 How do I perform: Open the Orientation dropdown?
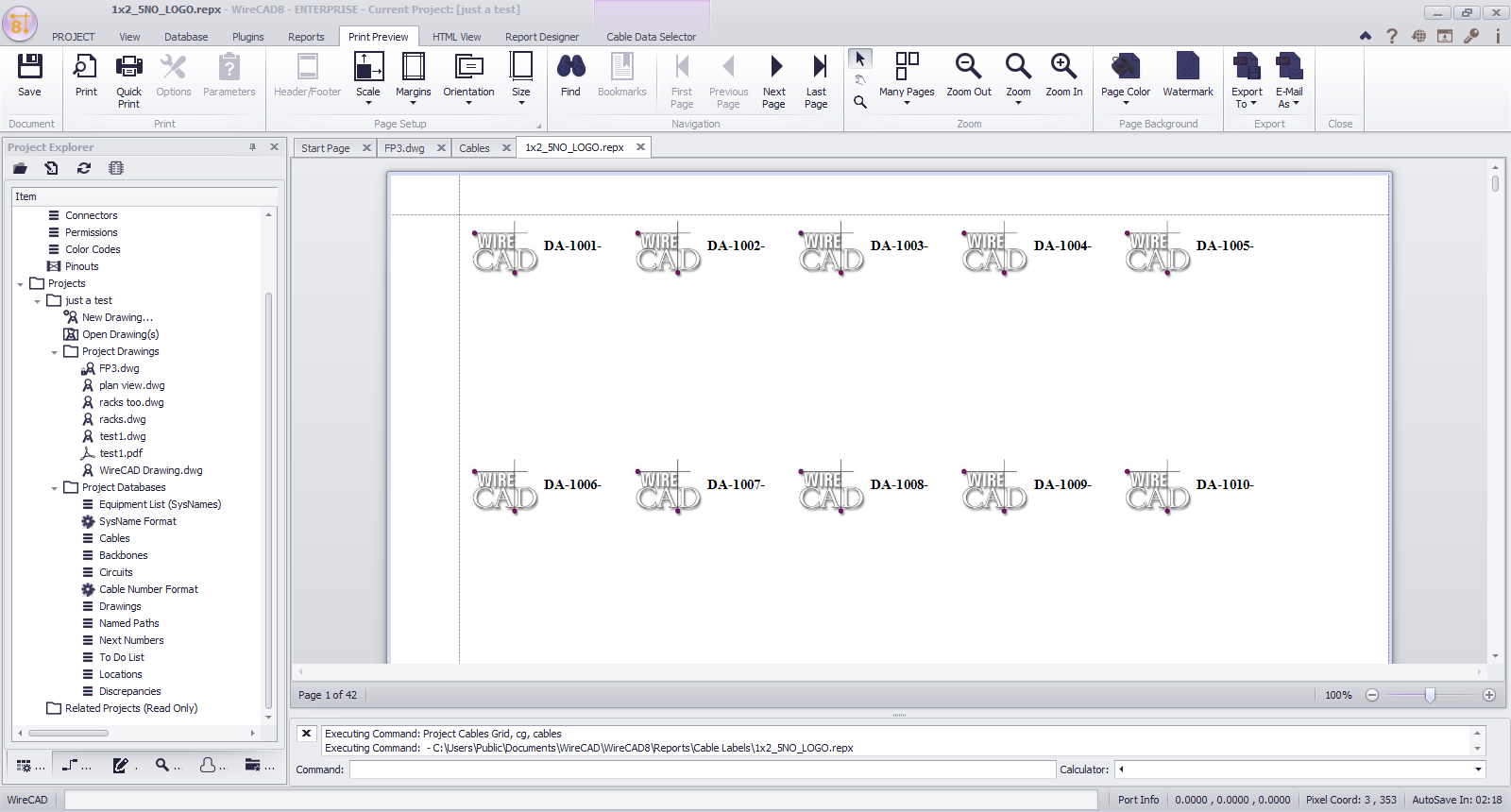coord(468,79)
